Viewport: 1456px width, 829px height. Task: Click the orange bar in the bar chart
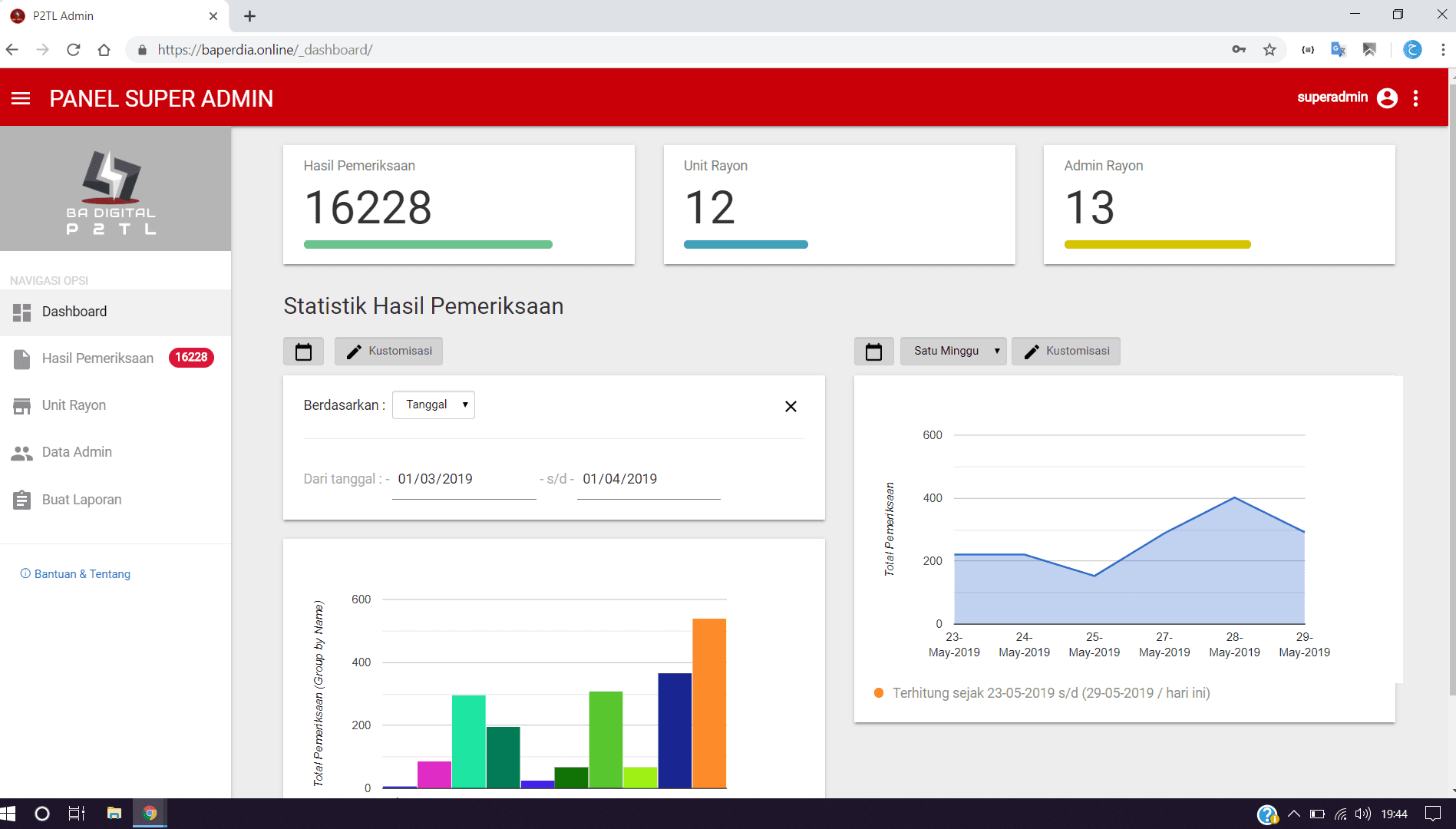709,703
